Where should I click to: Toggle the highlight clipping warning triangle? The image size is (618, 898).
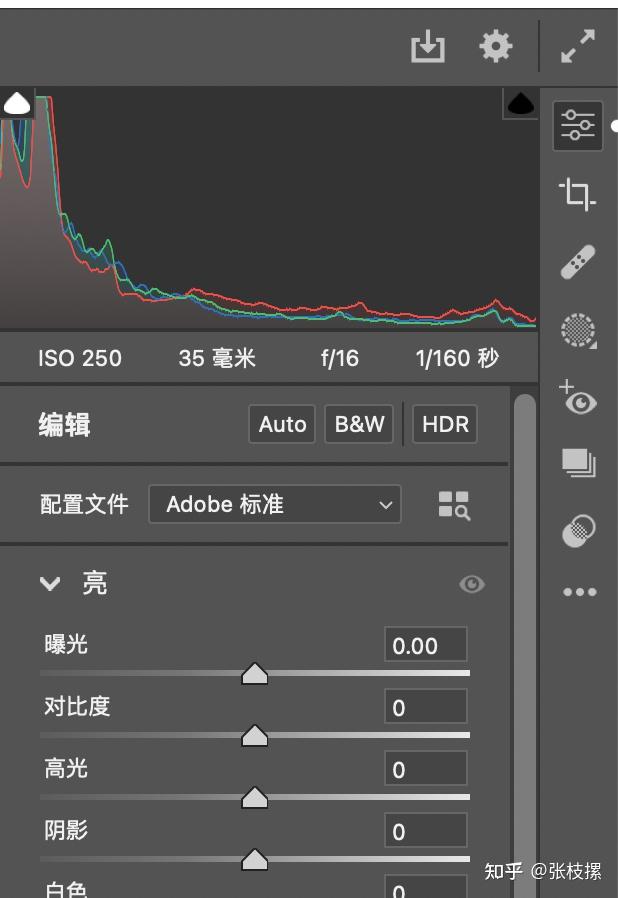[x=520, y=103]
